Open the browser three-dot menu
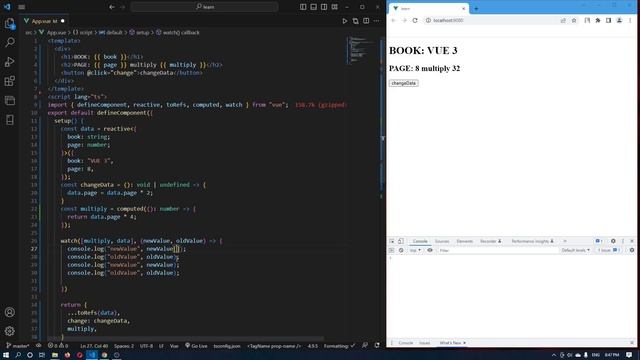 tap(630, 20)
